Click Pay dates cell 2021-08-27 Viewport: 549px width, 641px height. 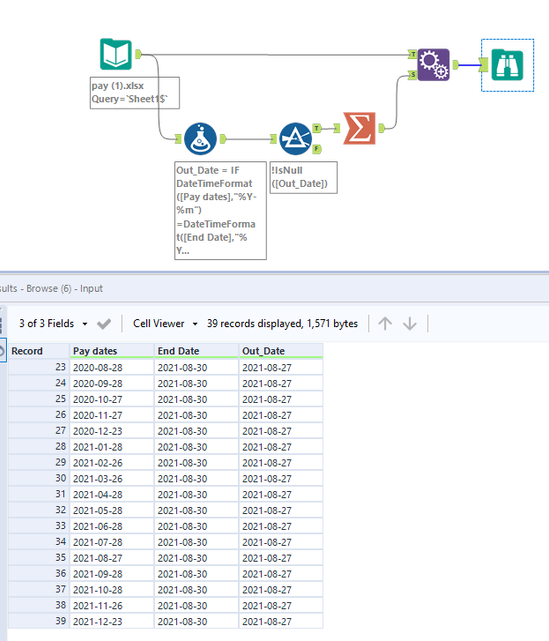click(112, 558)
